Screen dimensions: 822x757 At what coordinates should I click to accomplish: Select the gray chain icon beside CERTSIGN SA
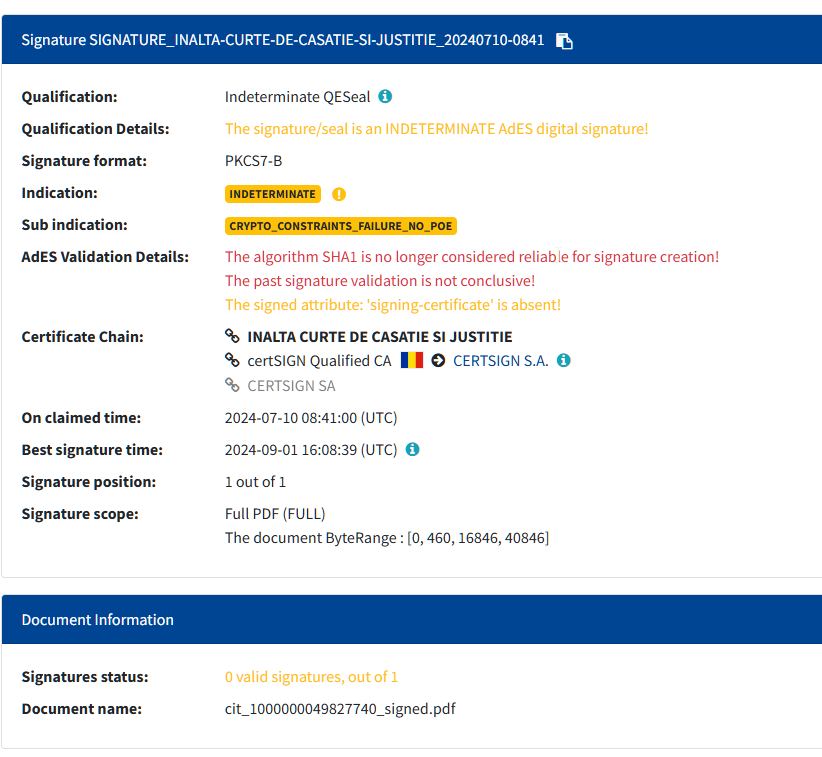[x=232, y=385]
